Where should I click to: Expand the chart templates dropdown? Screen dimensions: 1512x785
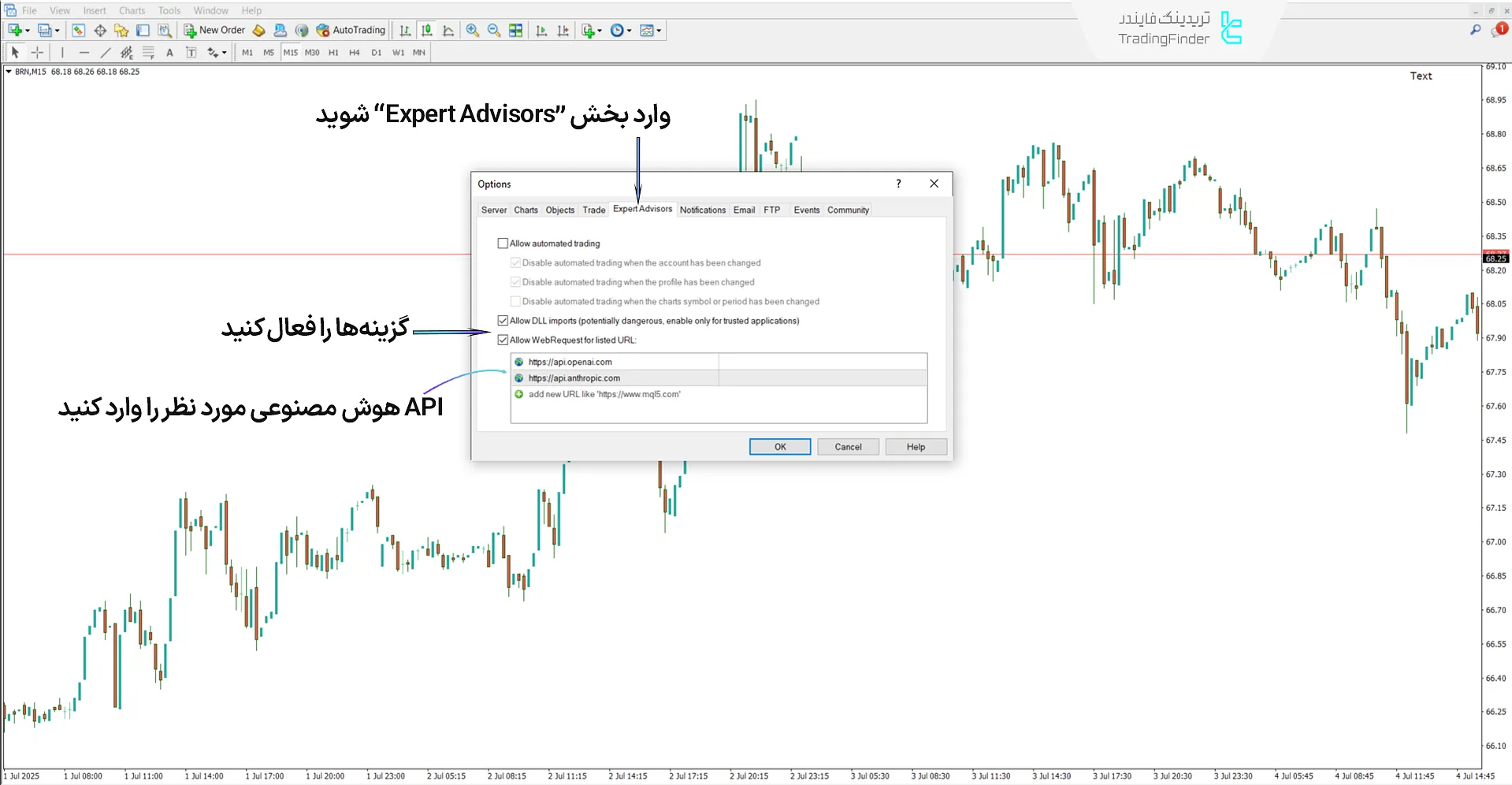659,31
